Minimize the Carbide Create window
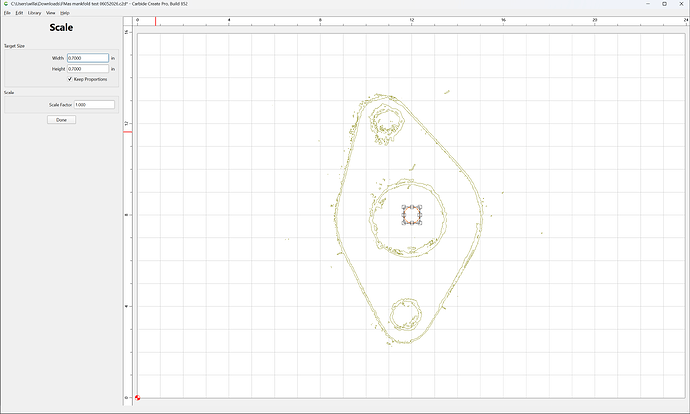Image resolution: width=690 pixels, height=414 pixels. [648, 4]
